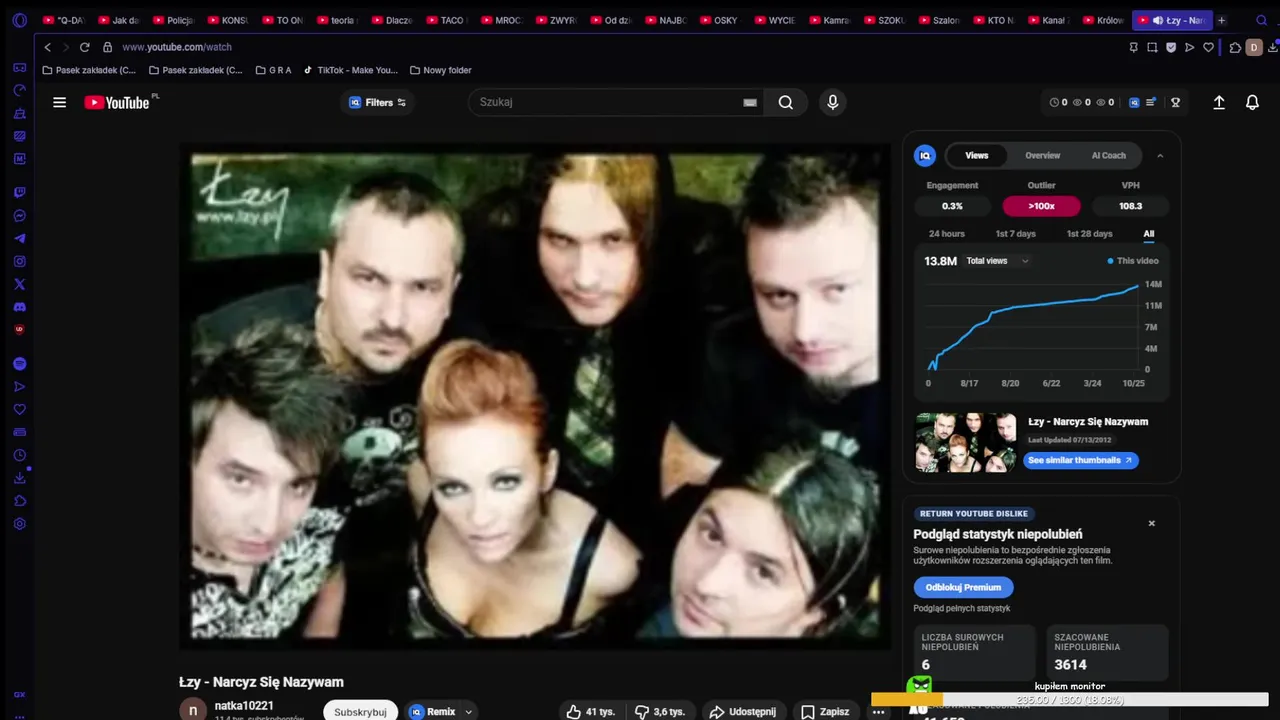Go back to previous page
1280x720 pixels.
coord(47,47)
